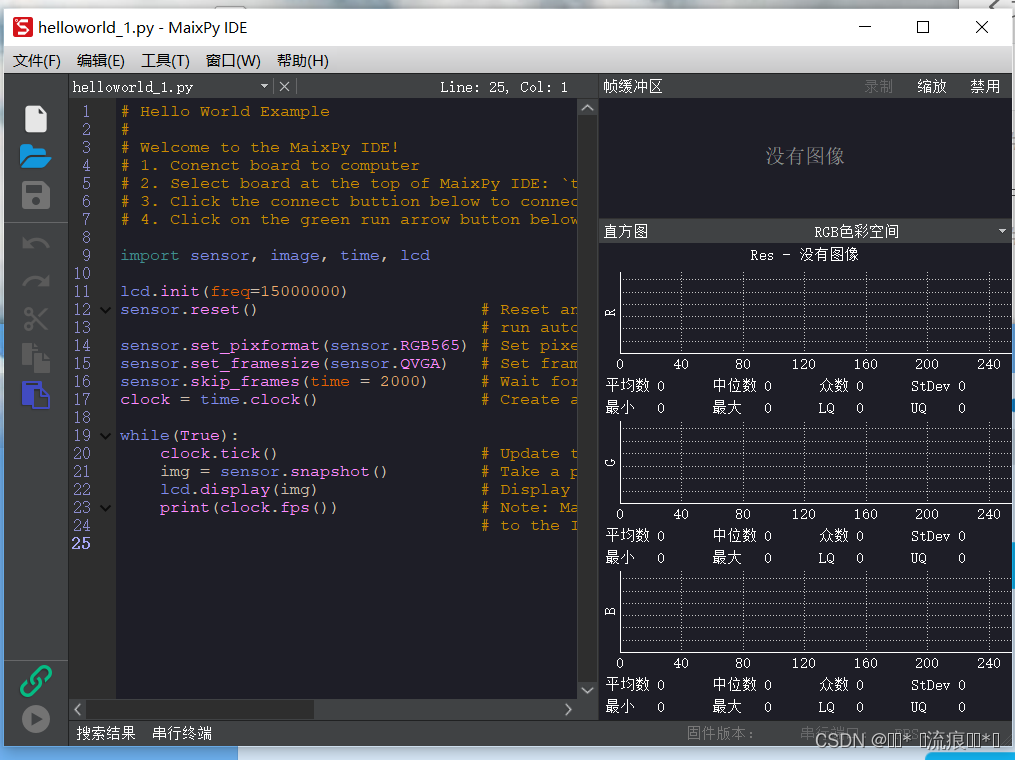Click the 缩放 zoom button

[x=931, y=86]
